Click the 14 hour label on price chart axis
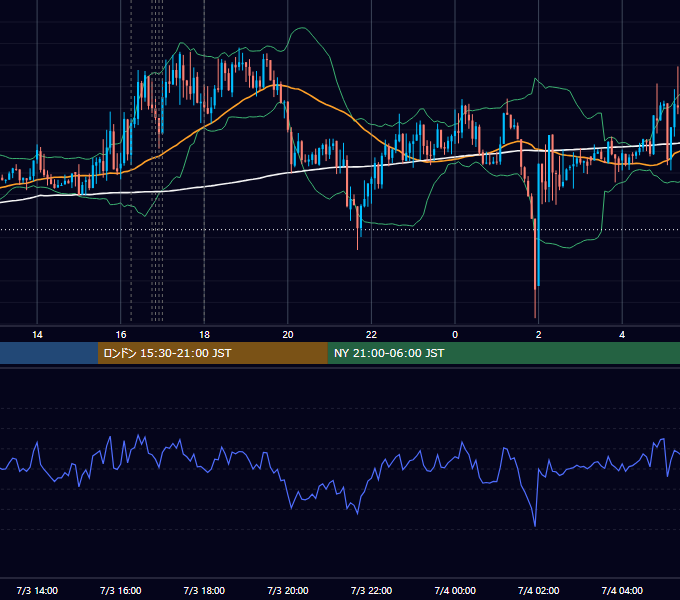Viewport: 680px width, 600px height. (x=37, y=335)
